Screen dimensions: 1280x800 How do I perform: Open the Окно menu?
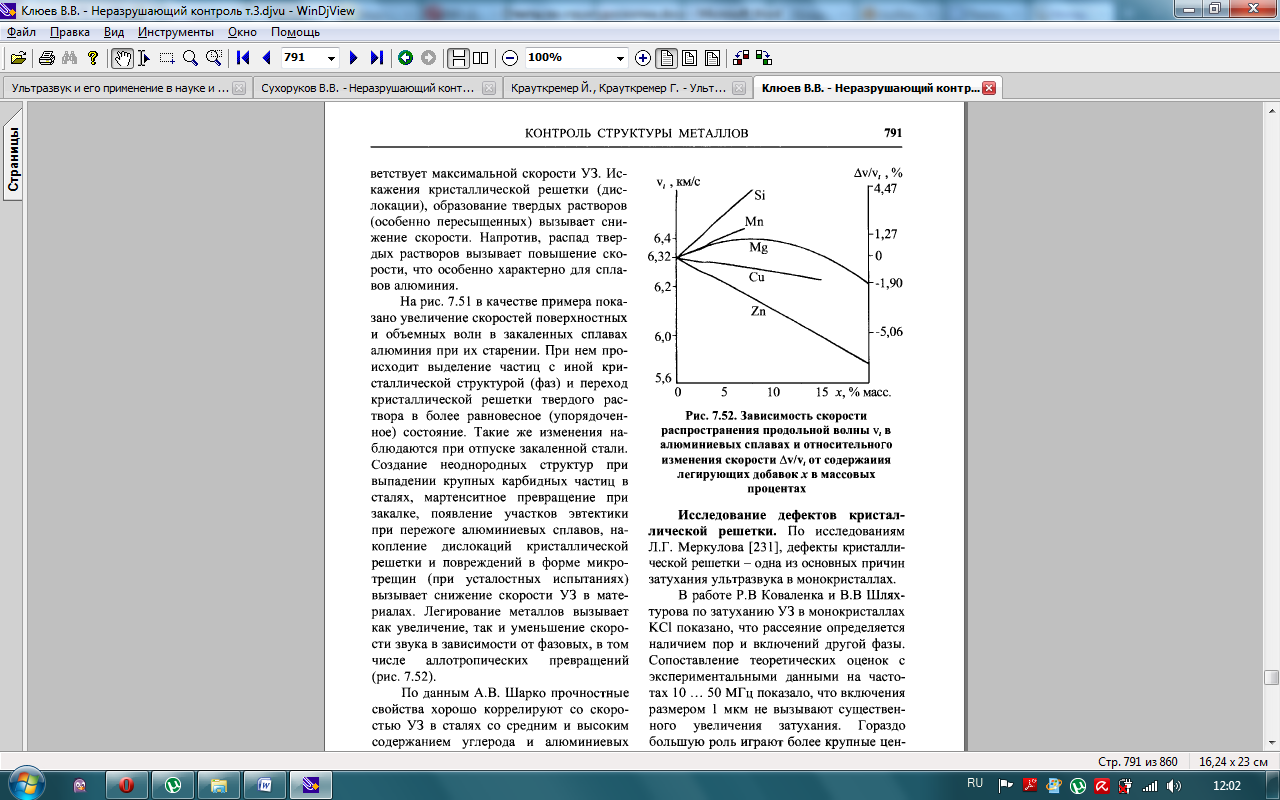pyautogui.click(x=242, y=32)
